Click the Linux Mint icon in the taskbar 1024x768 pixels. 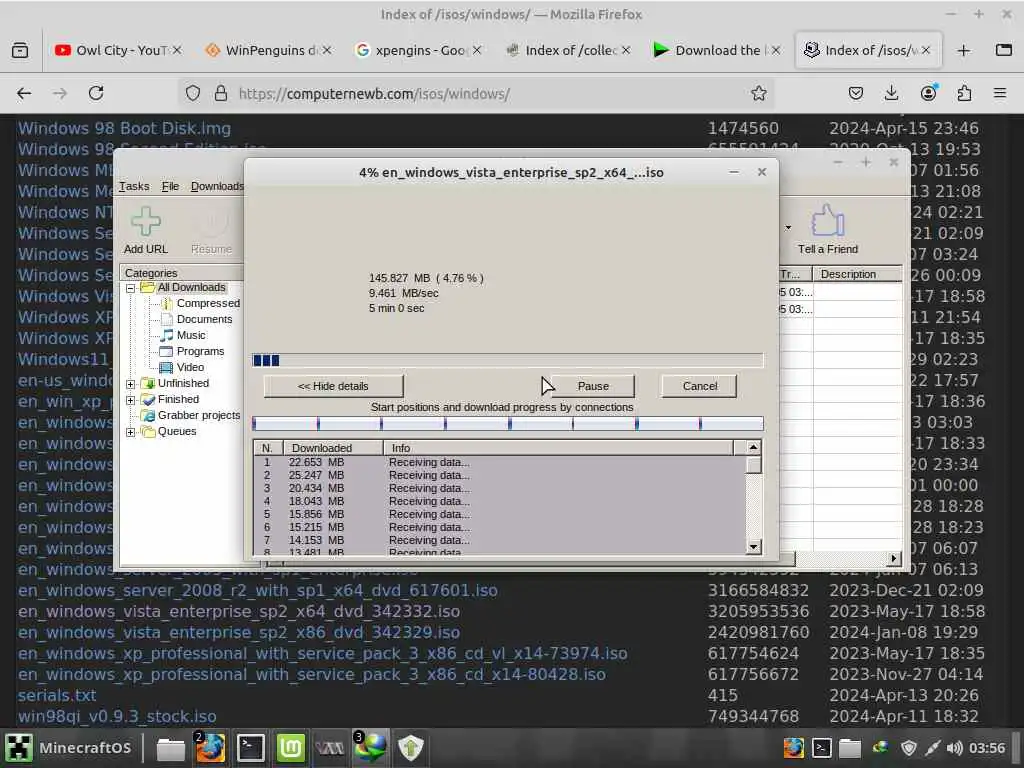coord(291,748)
